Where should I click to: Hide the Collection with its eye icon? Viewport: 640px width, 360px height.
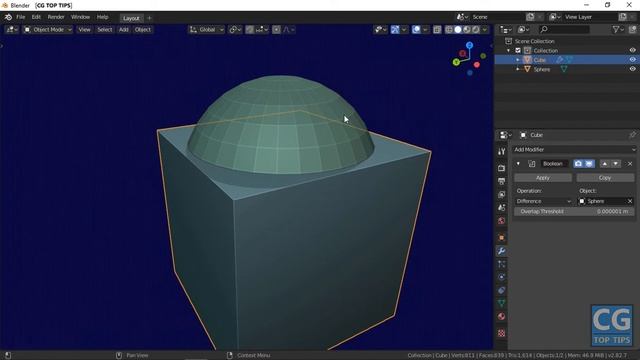pyautogui.click(x=632, y=50)
